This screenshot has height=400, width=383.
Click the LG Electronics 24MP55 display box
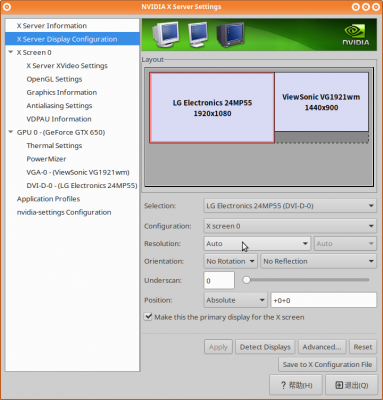click(212, 108)
